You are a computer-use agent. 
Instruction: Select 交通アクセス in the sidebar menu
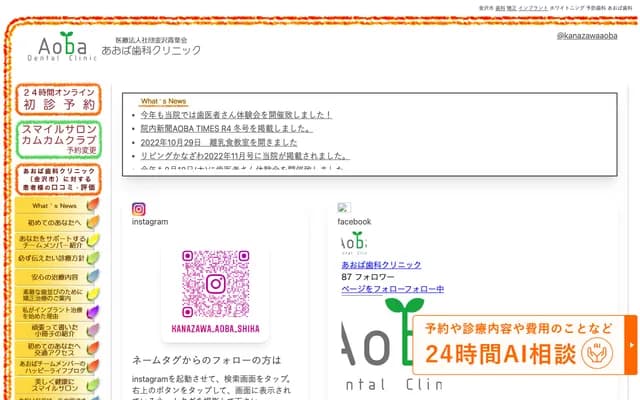point(54,349)
